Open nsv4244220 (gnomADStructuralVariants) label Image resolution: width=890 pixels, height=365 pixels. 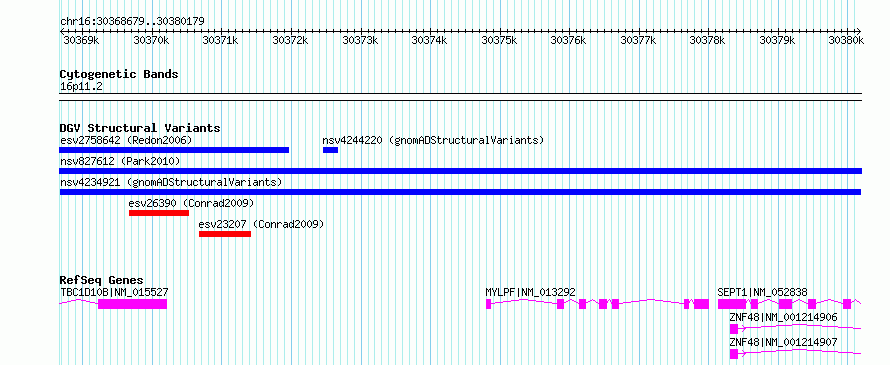click(x=433, y=140)
